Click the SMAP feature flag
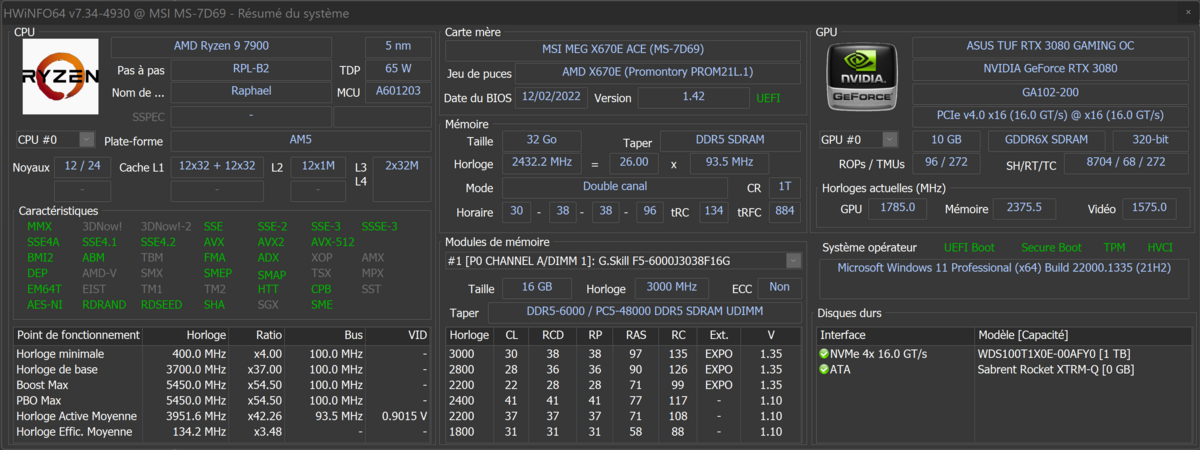 pos(271,274)
